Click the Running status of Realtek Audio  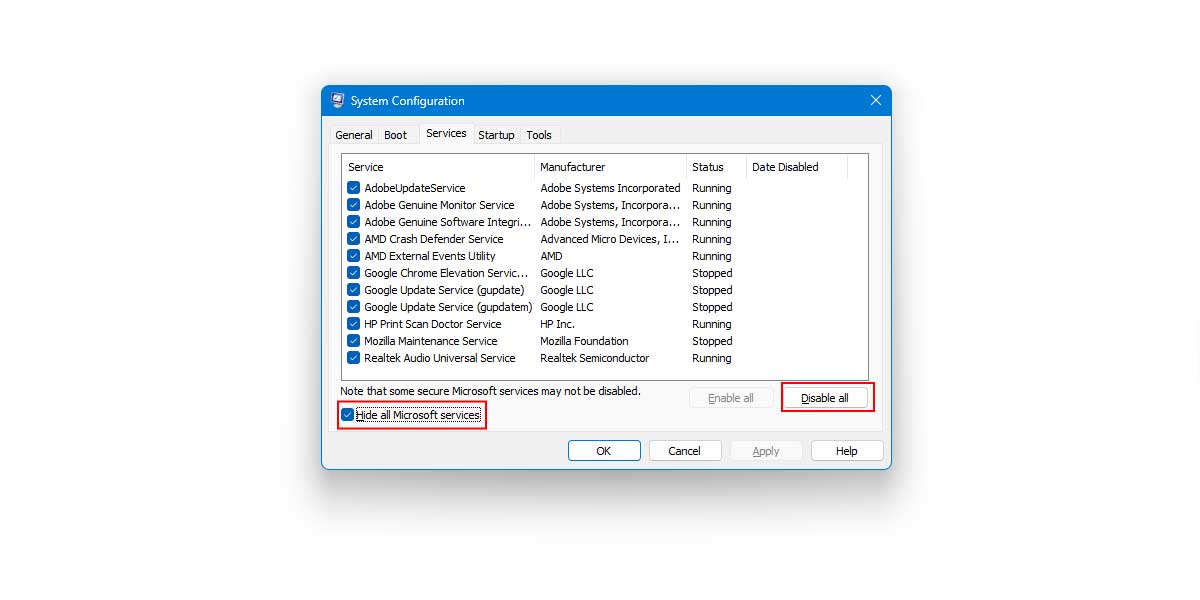(x=712, y=358)
